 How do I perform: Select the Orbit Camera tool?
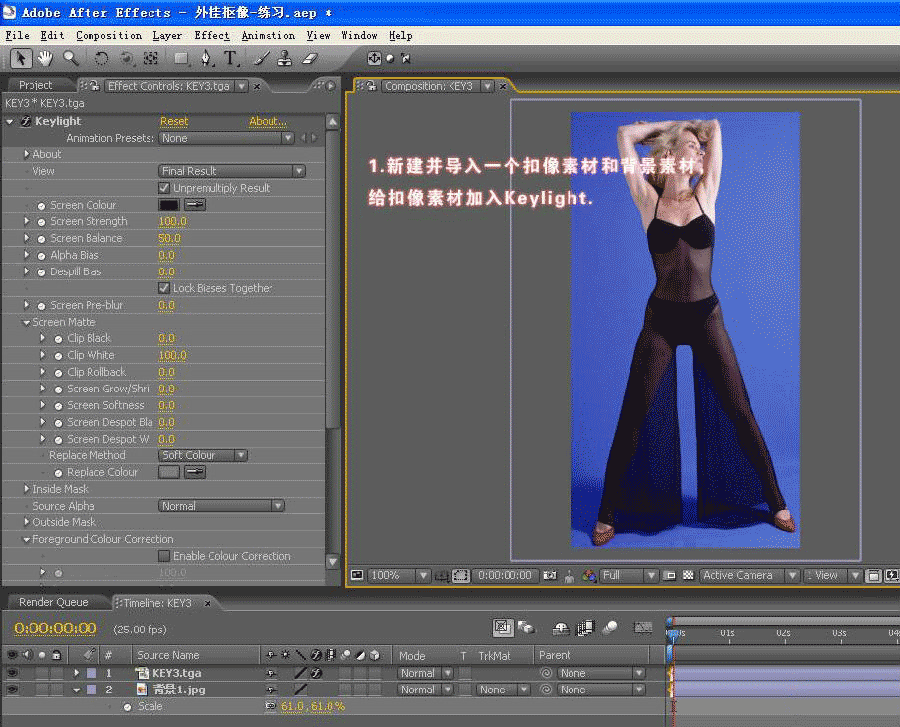(126, 59)
